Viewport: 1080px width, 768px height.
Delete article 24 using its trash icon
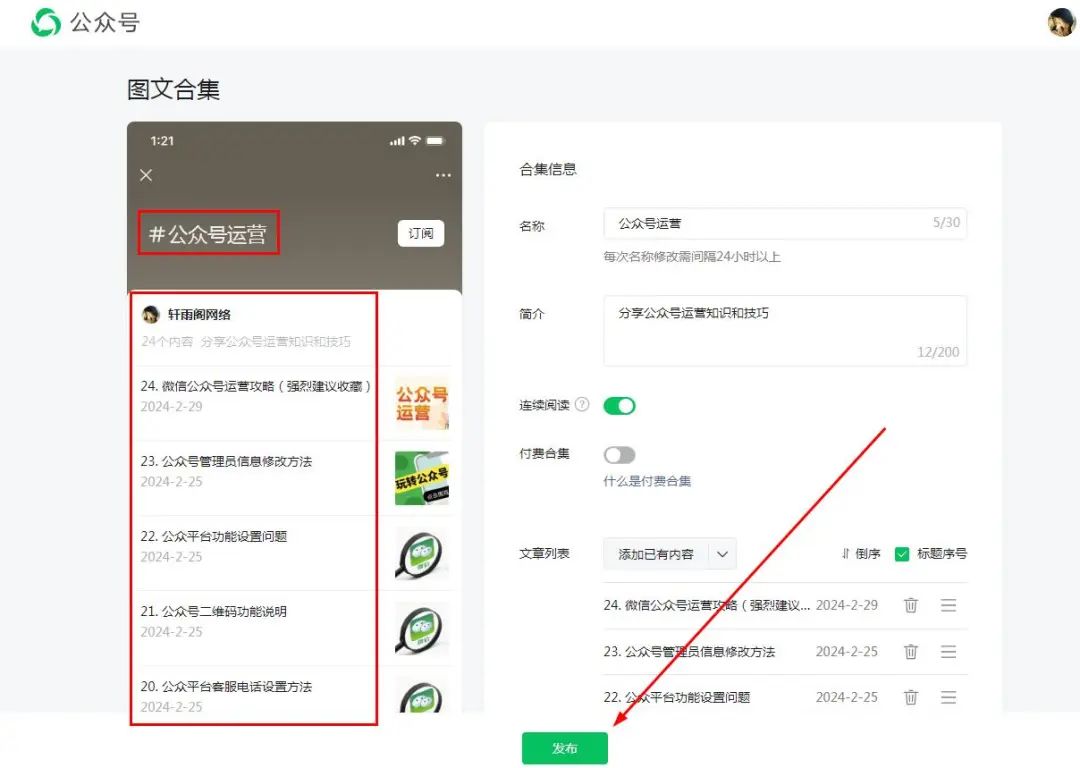tap(911, 605)
